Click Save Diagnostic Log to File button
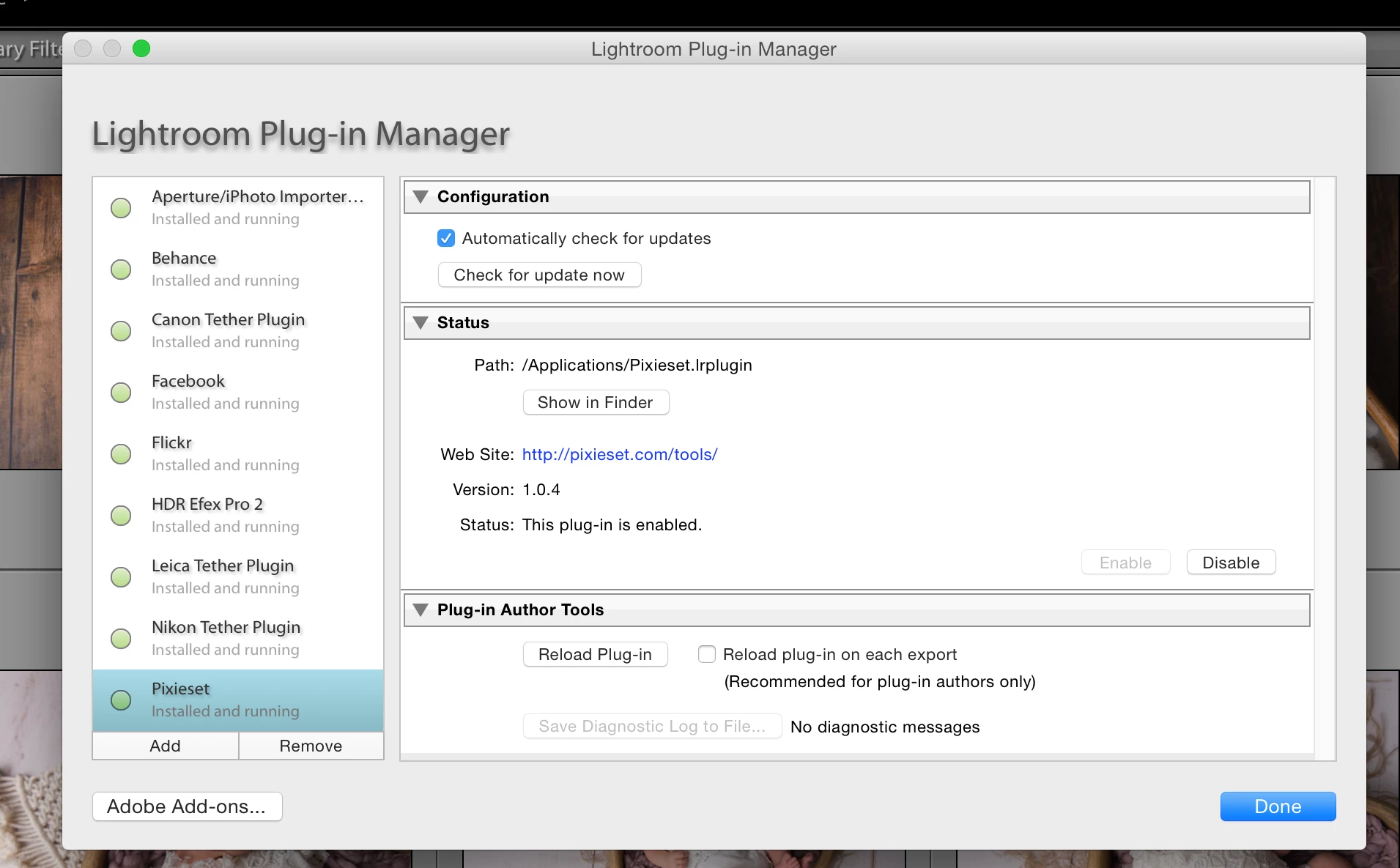Viewport: 1400px width, 868px height. [x=652, y=726]
